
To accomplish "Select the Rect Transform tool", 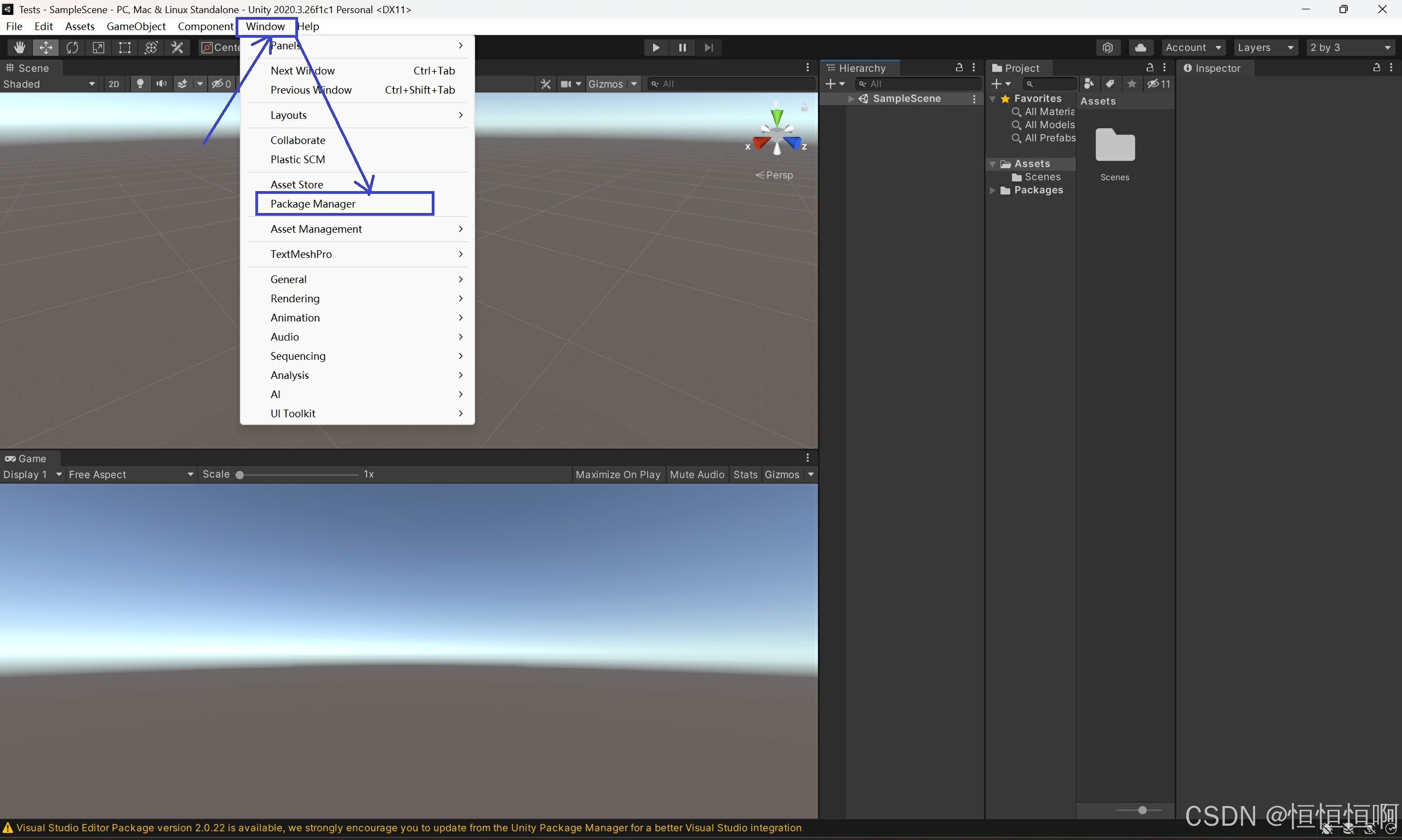I will coord(124,48).
